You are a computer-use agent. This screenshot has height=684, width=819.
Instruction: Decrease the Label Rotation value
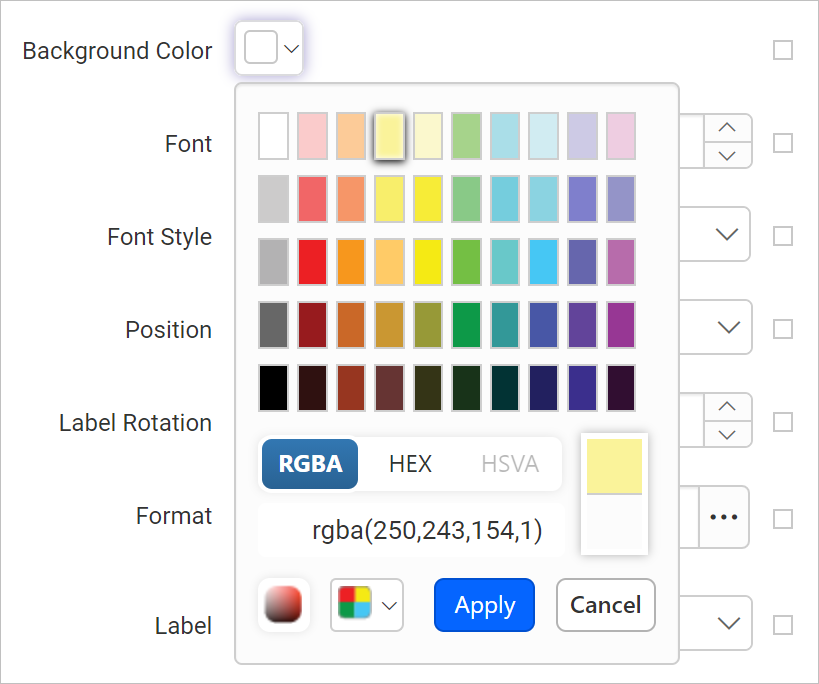727,434
